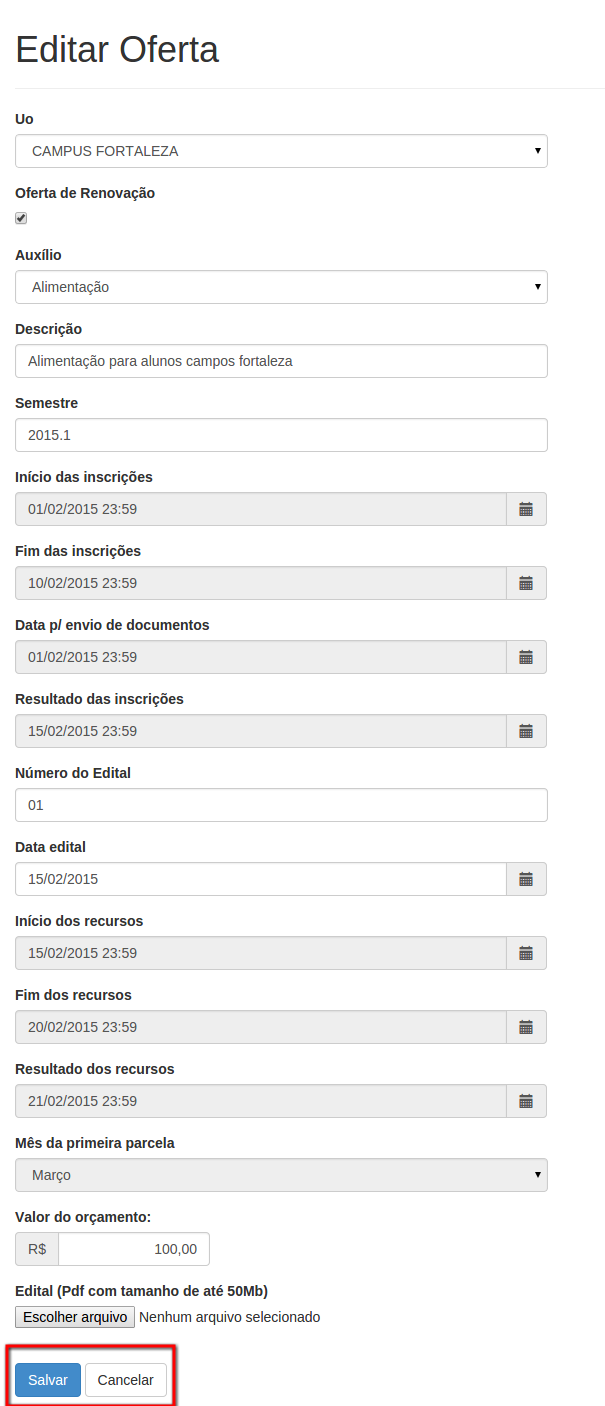
Task: Open Mês da primeira parcela dropdown
Action: pyautogui.click(x=281, y=1175)
